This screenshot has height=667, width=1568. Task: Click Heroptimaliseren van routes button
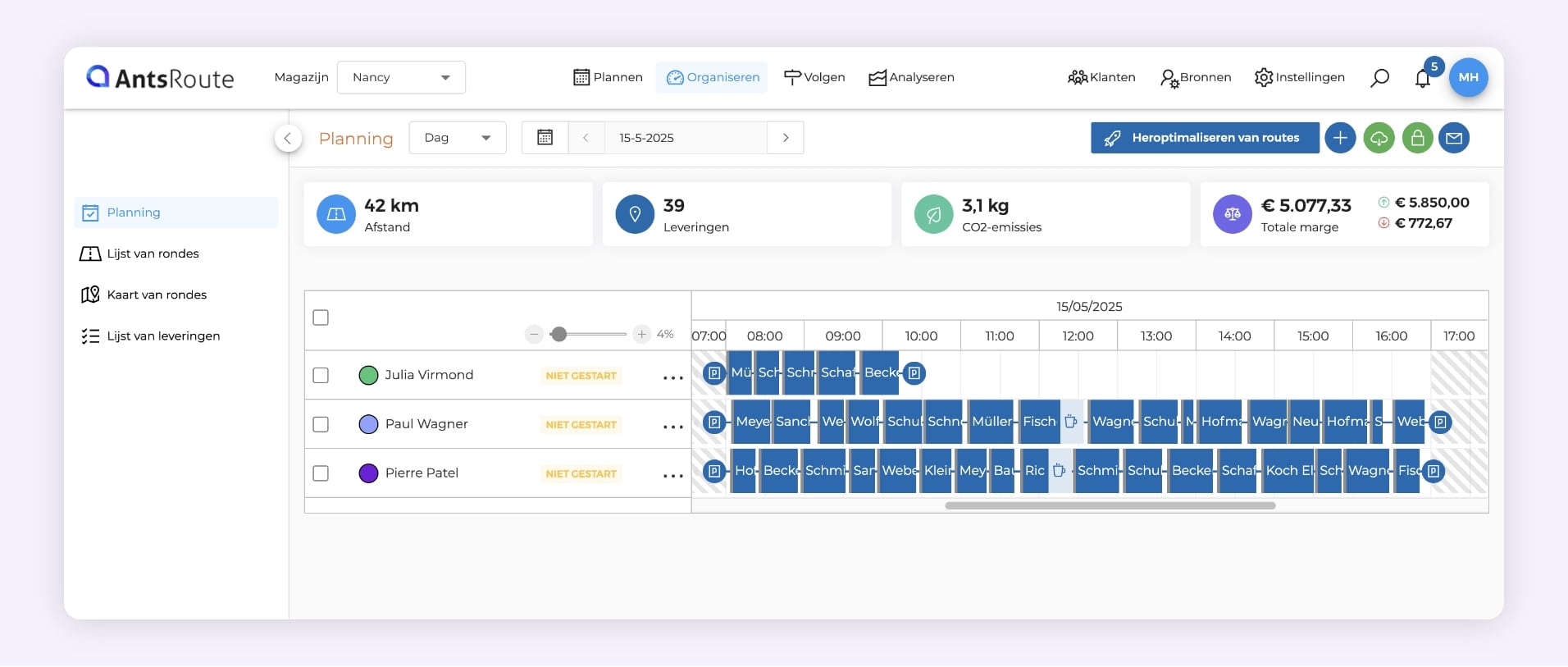(1205, 138)
